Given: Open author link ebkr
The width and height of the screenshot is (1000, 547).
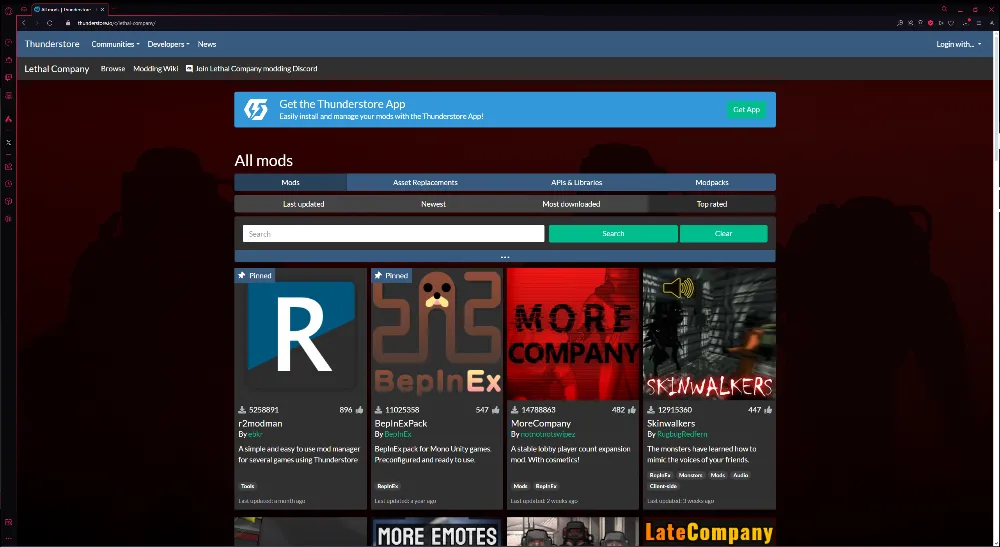Looking at the screenshot, I should (255, 434).
